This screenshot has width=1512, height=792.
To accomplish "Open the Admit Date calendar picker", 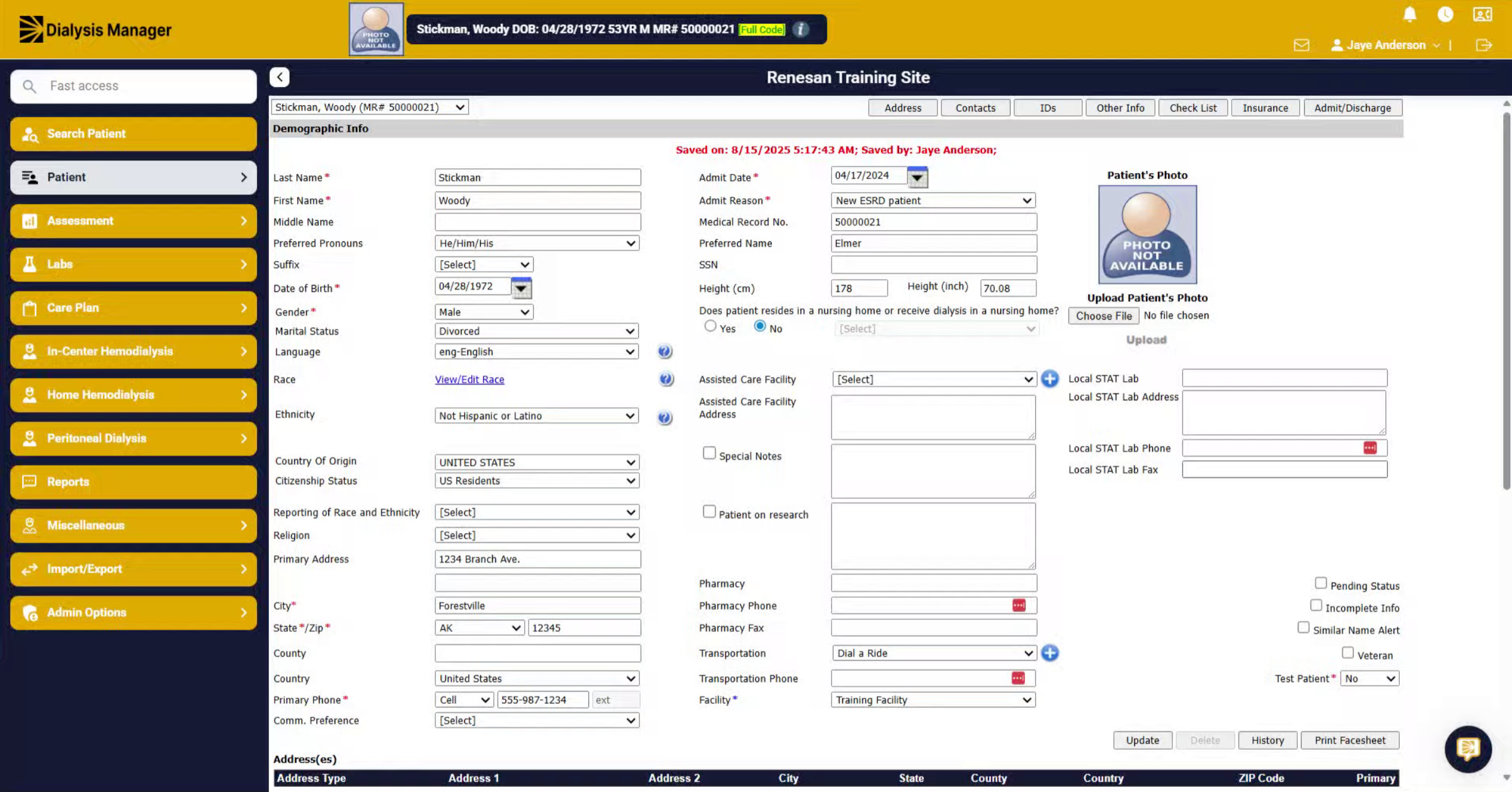I will click(x=917, y=177).
